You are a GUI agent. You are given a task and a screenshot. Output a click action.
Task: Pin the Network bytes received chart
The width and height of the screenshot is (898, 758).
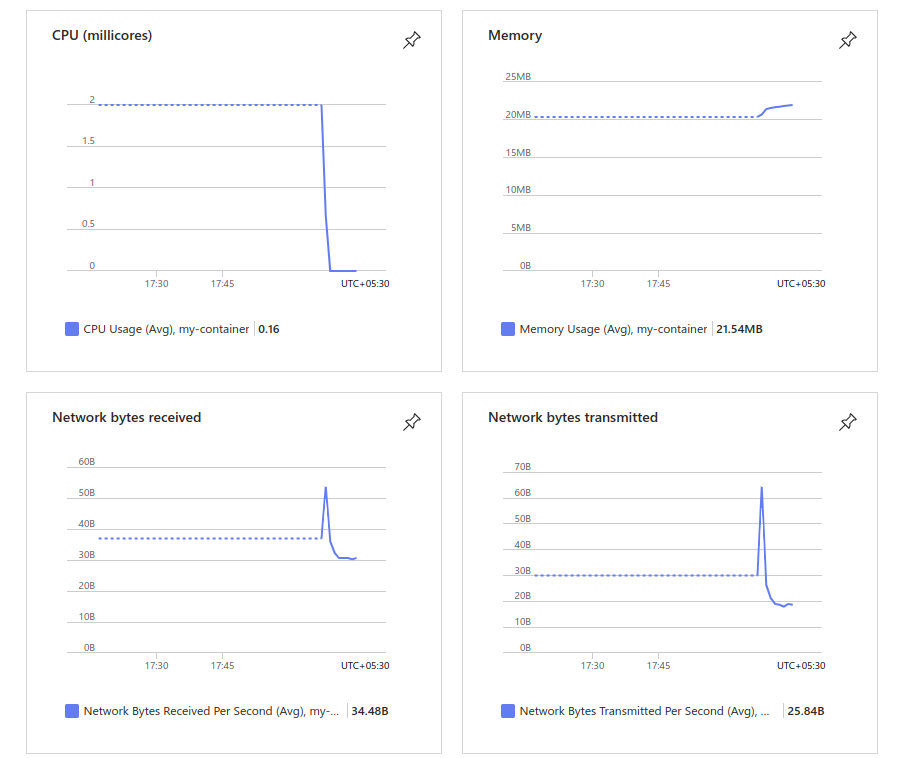(x=411, y=423)
